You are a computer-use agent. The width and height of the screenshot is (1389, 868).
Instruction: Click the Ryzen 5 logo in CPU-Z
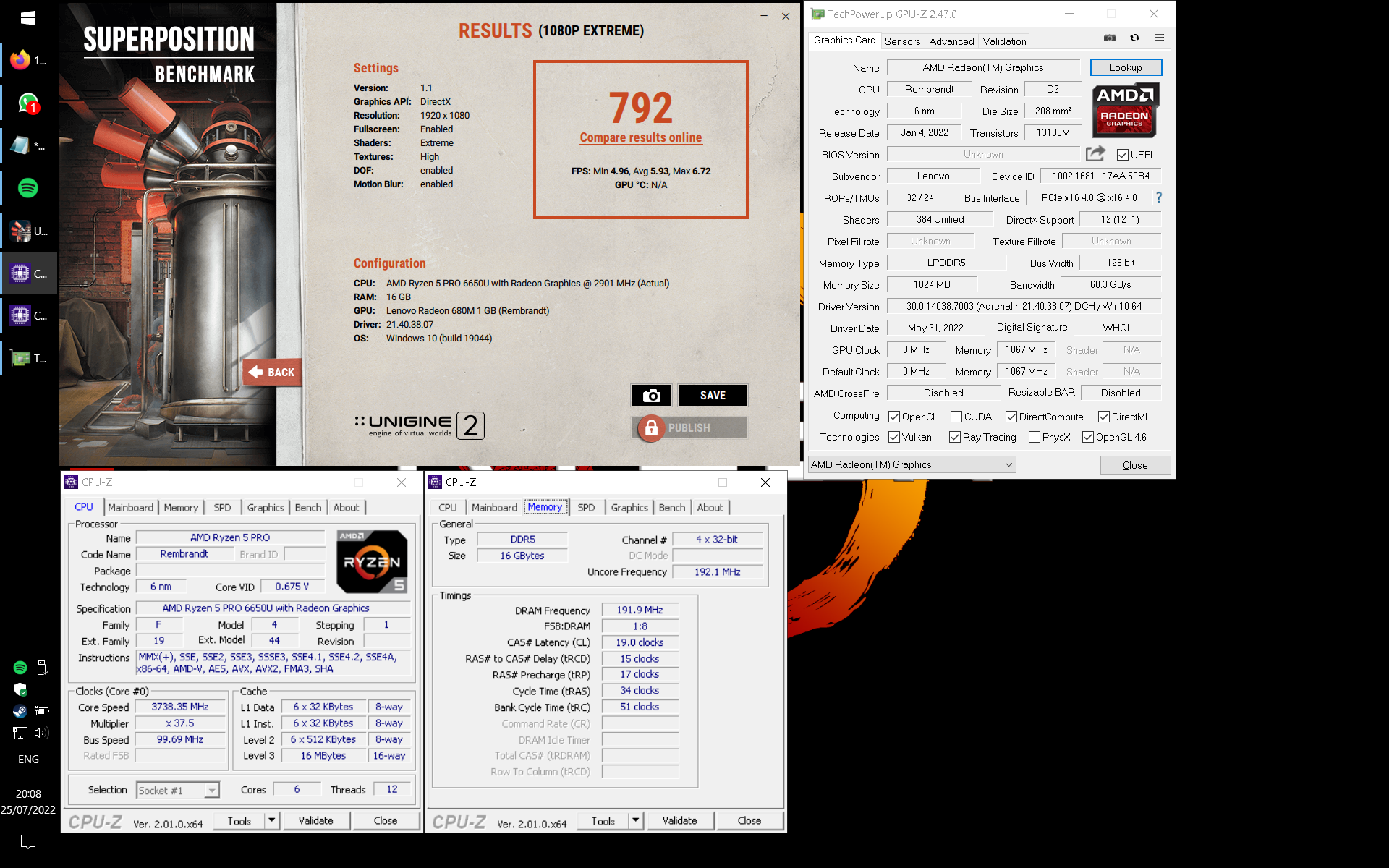[372, 562]
